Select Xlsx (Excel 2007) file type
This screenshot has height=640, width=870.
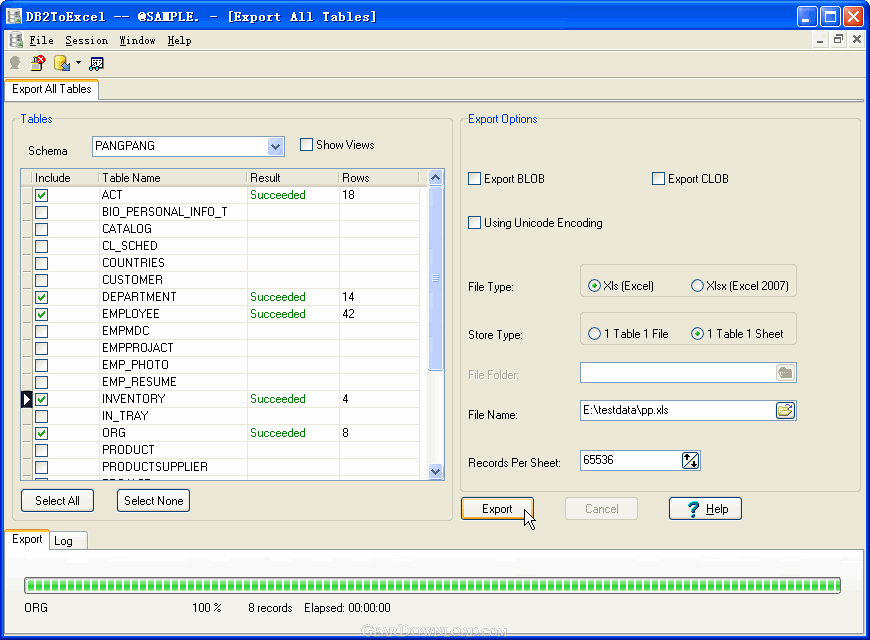point(697,286)
